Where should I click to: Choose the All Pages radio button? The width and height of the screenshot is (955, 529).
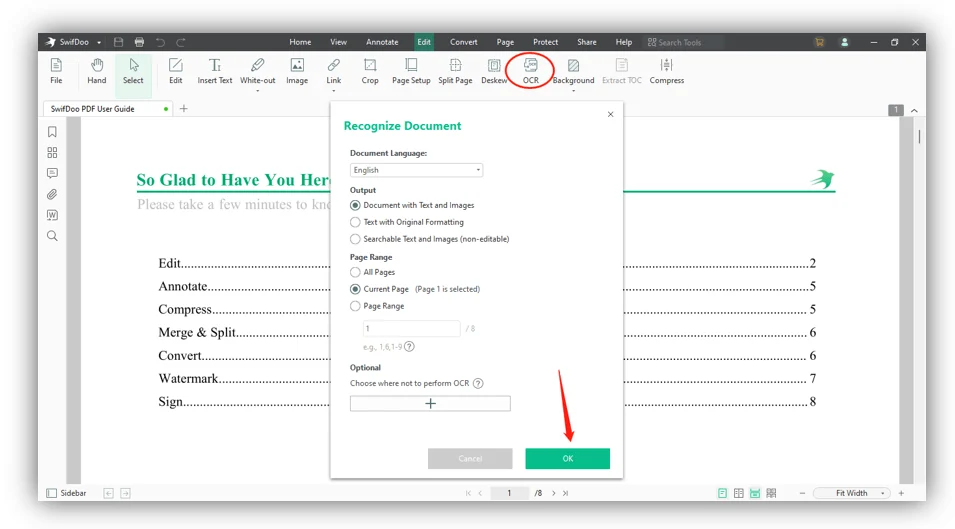coord(355,272)
